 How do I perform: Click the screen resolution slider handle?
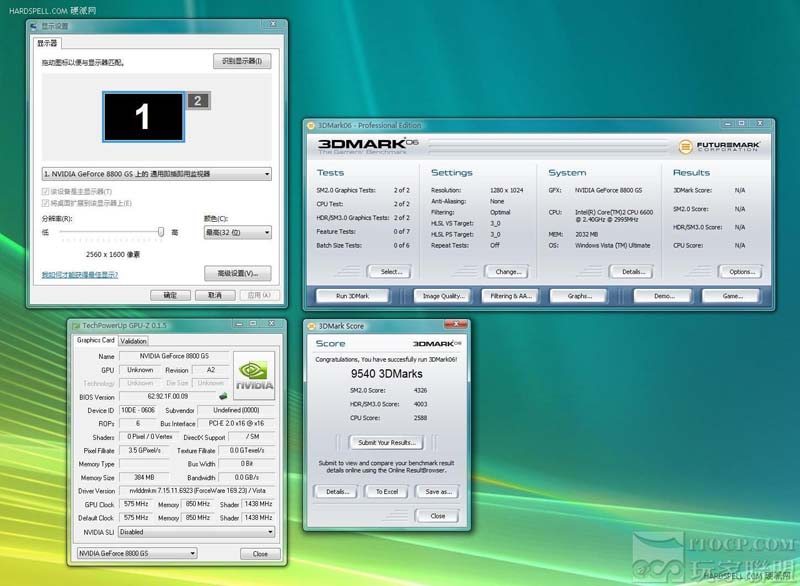point(161,231)
